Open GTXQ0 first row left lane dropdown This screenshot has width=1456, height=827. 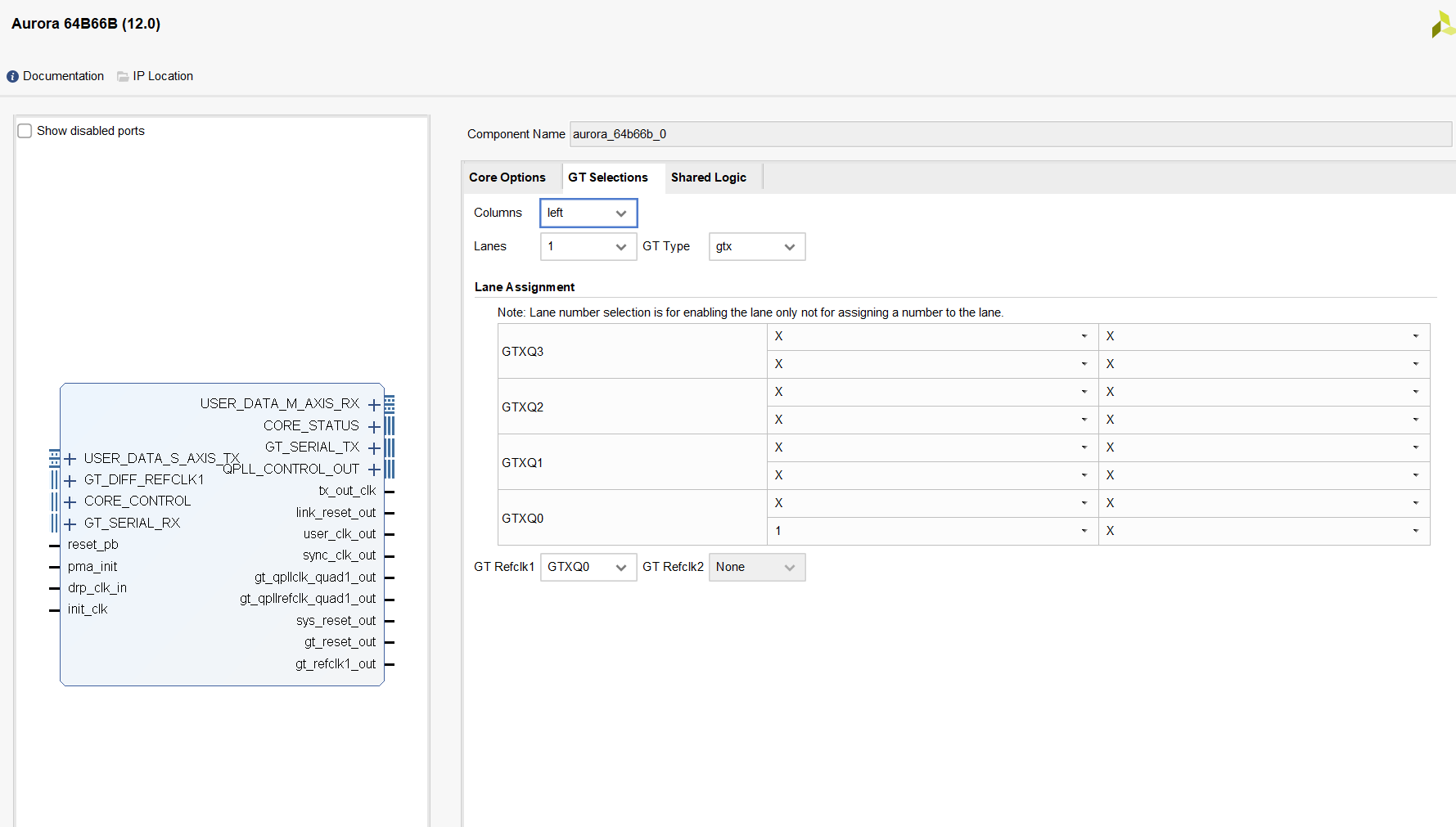[x=932, y=503]
